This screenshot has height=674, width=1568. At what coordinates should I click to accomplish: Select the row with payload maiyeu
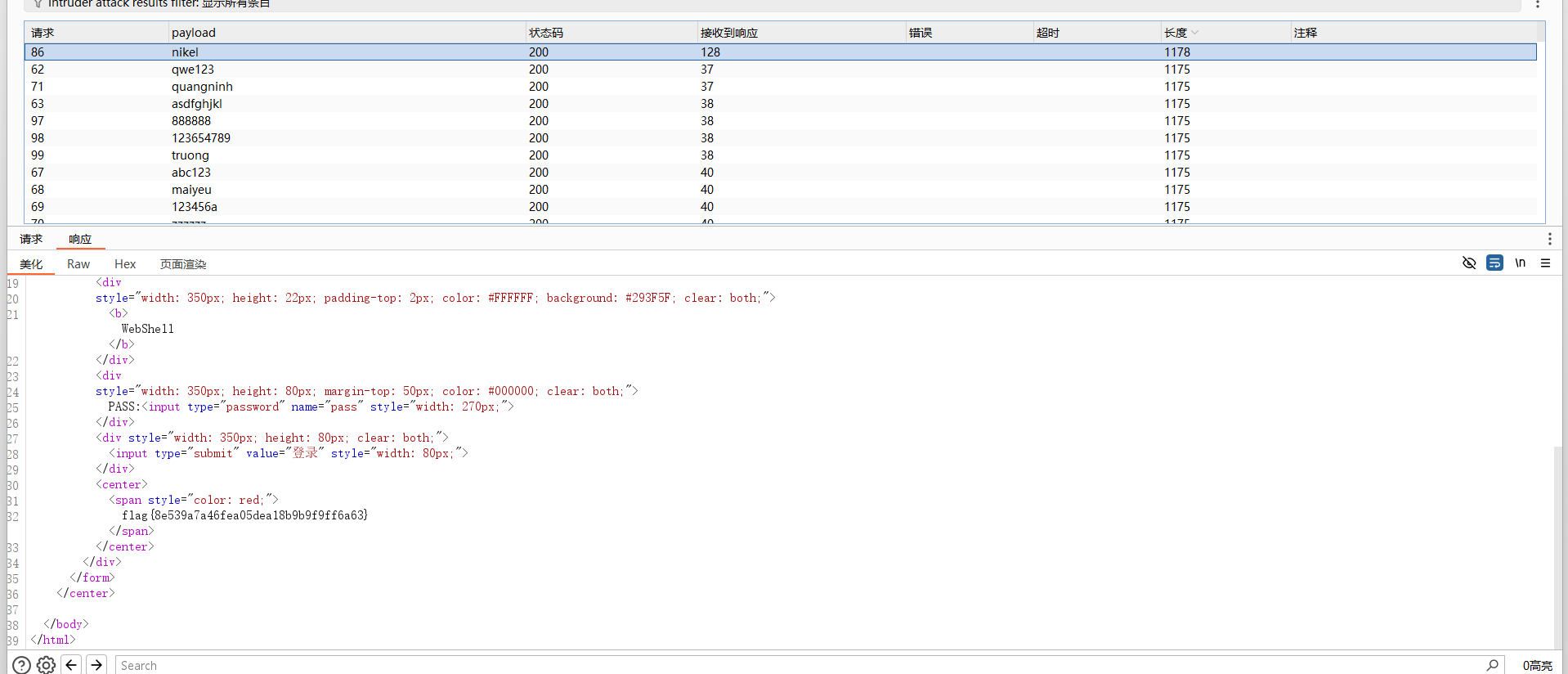coord(781,190)
